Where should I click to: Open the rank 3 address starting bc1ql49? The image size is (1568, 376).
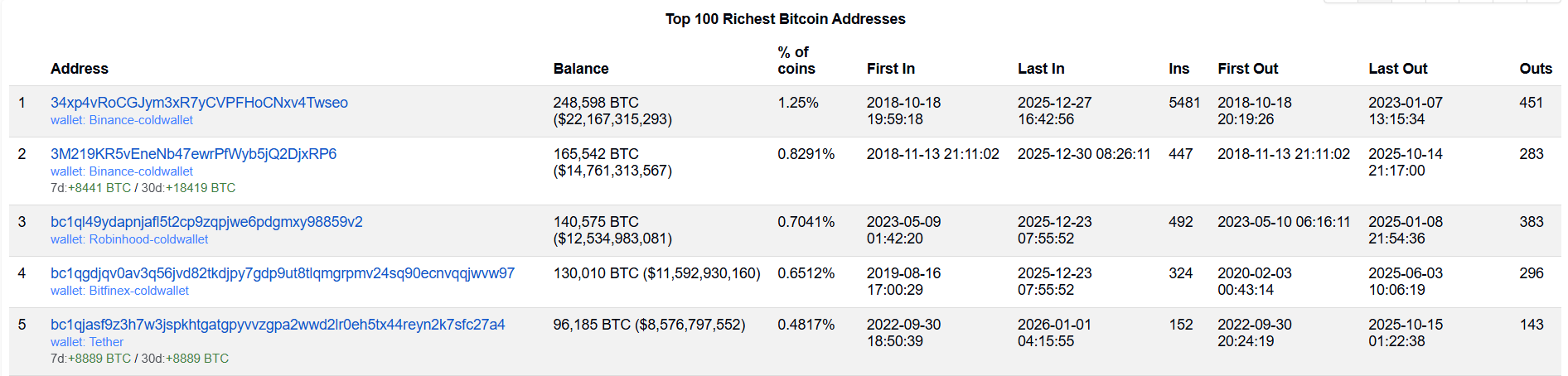206,222
